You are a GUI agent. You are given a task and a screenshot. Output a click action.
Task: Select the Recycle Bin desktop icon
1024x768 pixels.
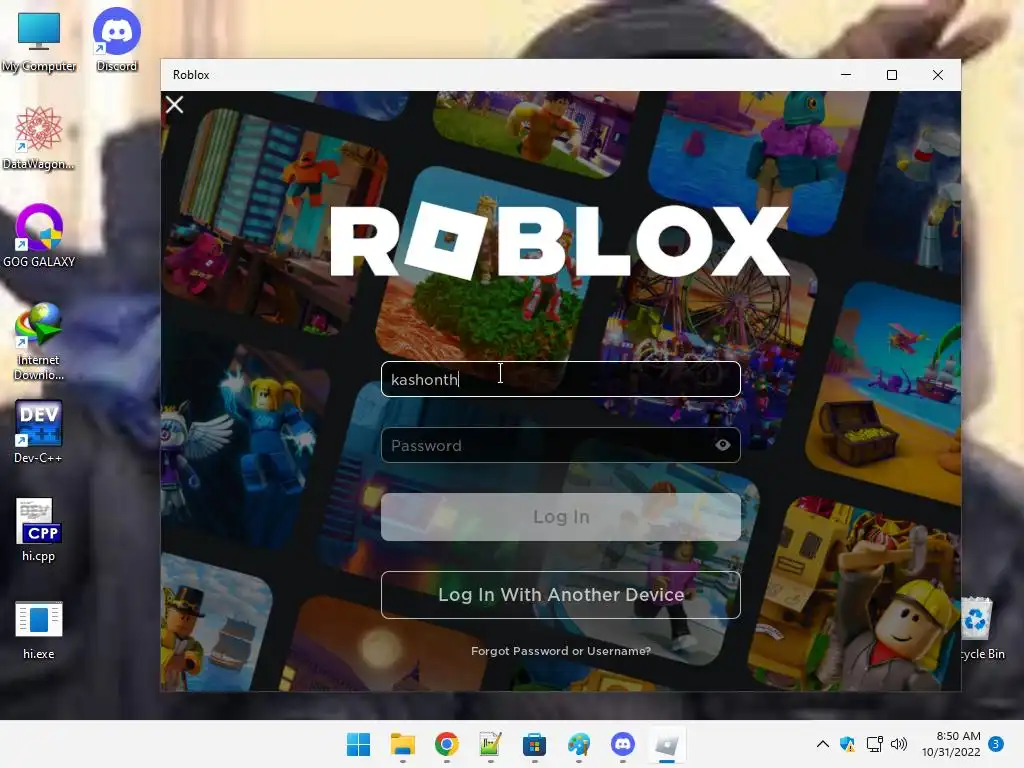[980, 628]
